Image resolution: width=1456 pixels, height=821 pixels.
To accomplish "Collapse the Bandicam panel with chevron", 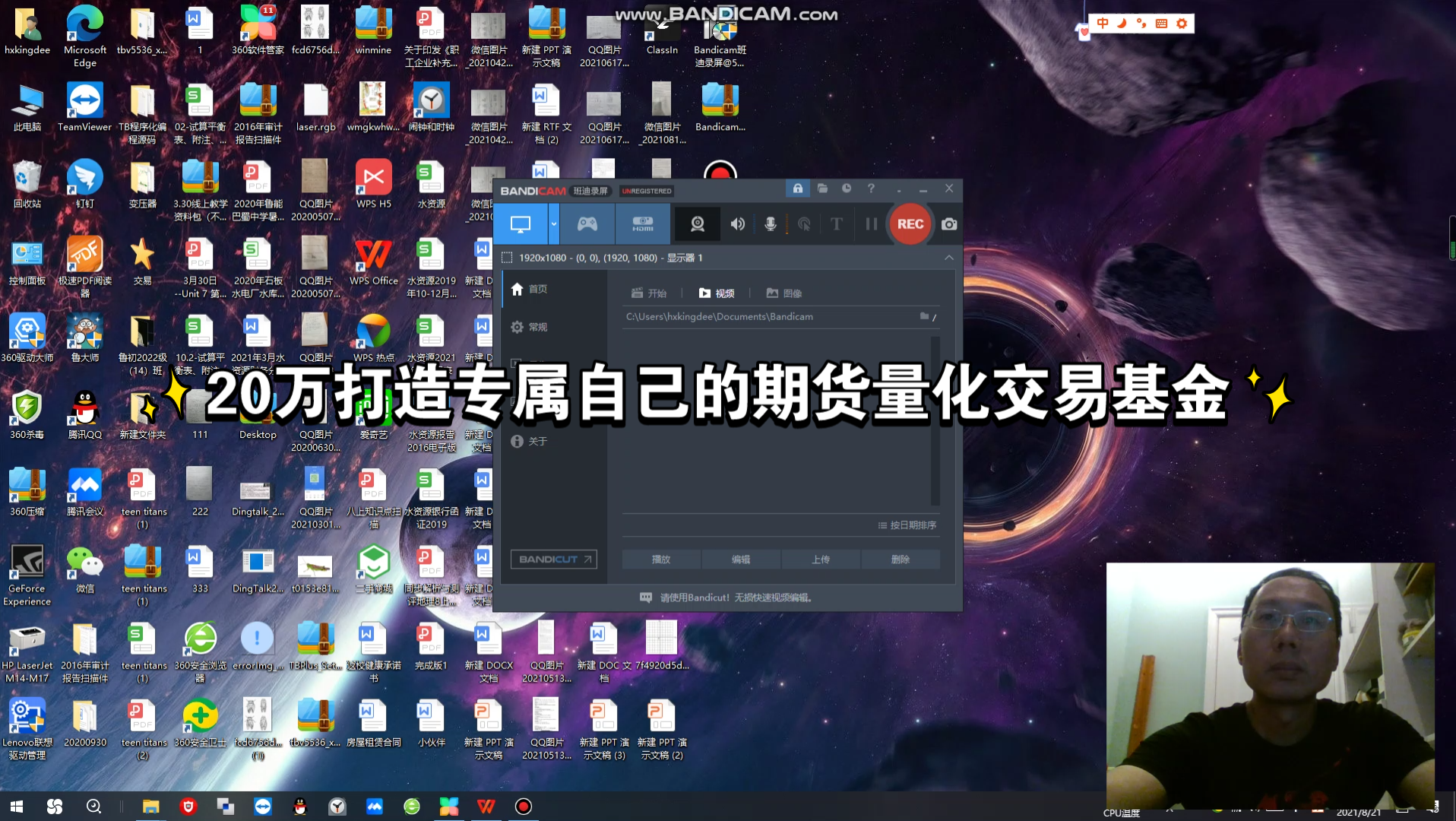I will [949, 258].
